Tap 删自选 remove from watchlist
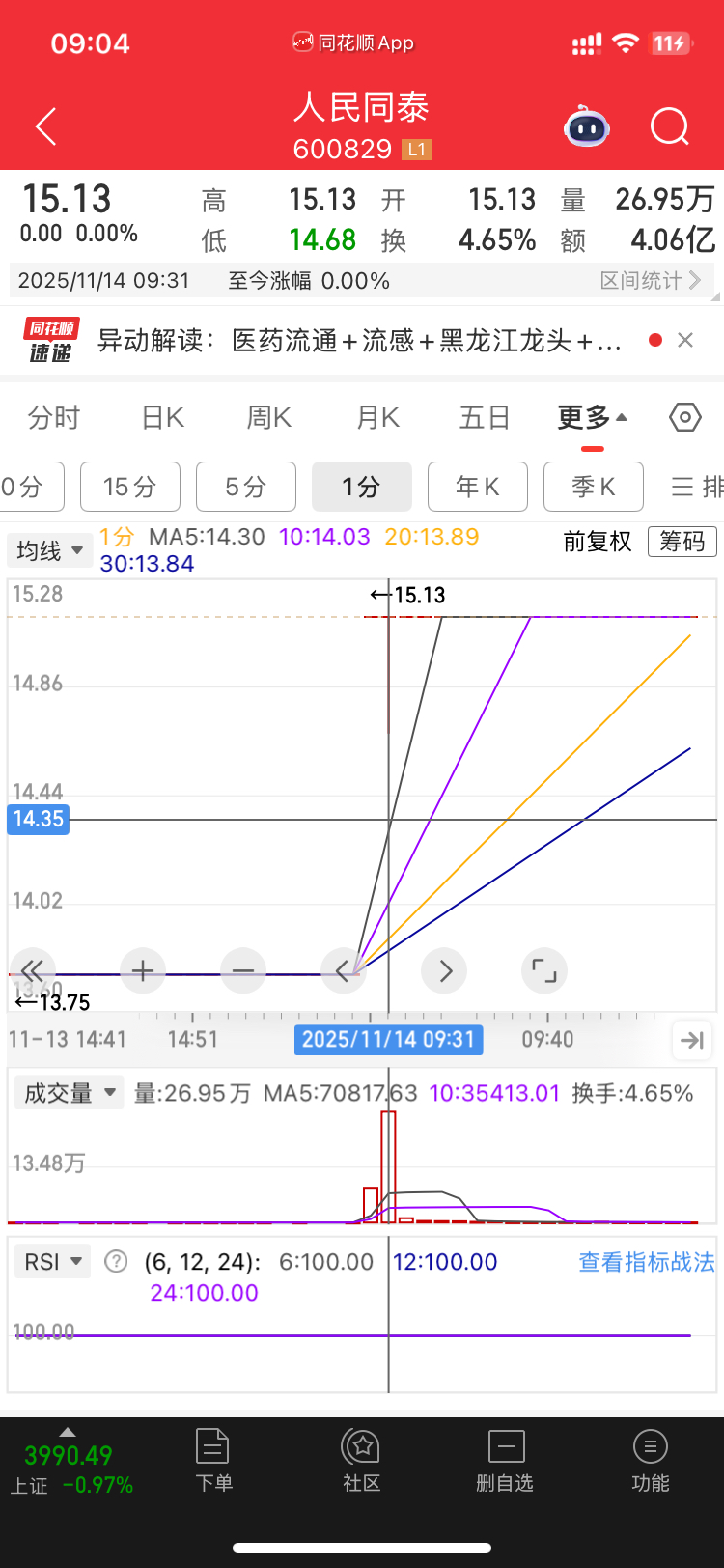The height and width of the screenshot is (1568, 724). (x=505, y=1461)
